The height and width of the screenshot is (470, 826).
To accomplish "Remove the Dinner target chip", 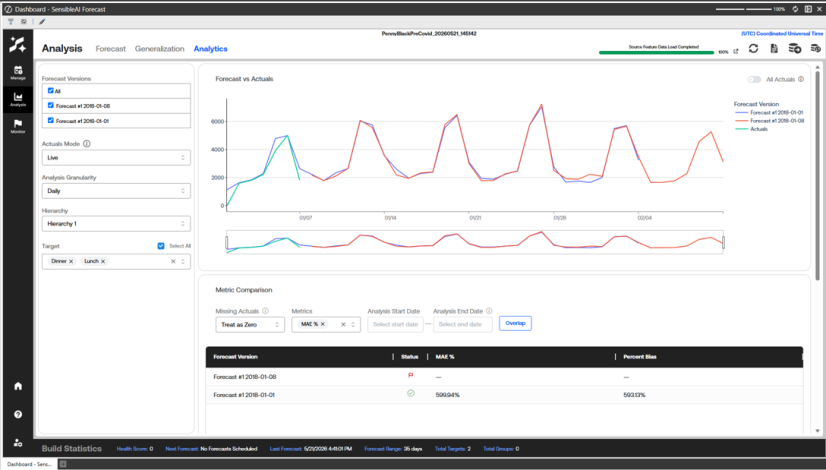I will (x=71, y=261).
